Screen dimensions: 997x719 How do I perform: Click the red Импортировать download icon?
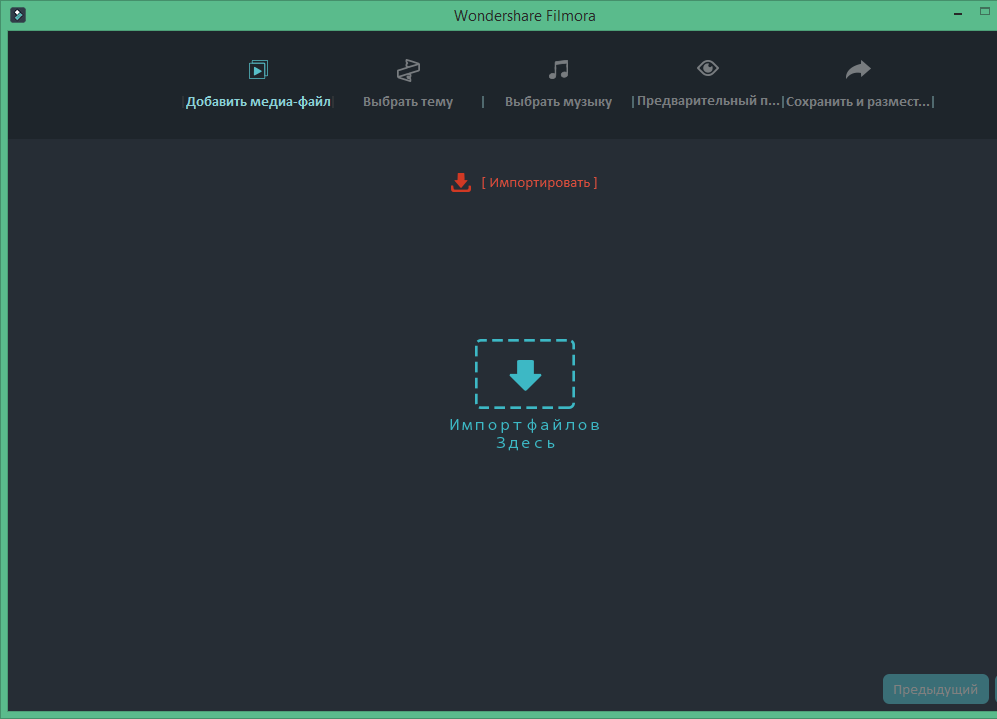(460, 183)
